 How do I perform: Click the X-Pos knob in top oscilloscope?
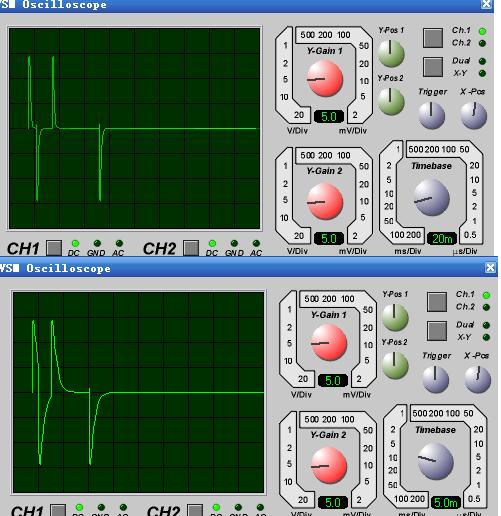(473, 115)
